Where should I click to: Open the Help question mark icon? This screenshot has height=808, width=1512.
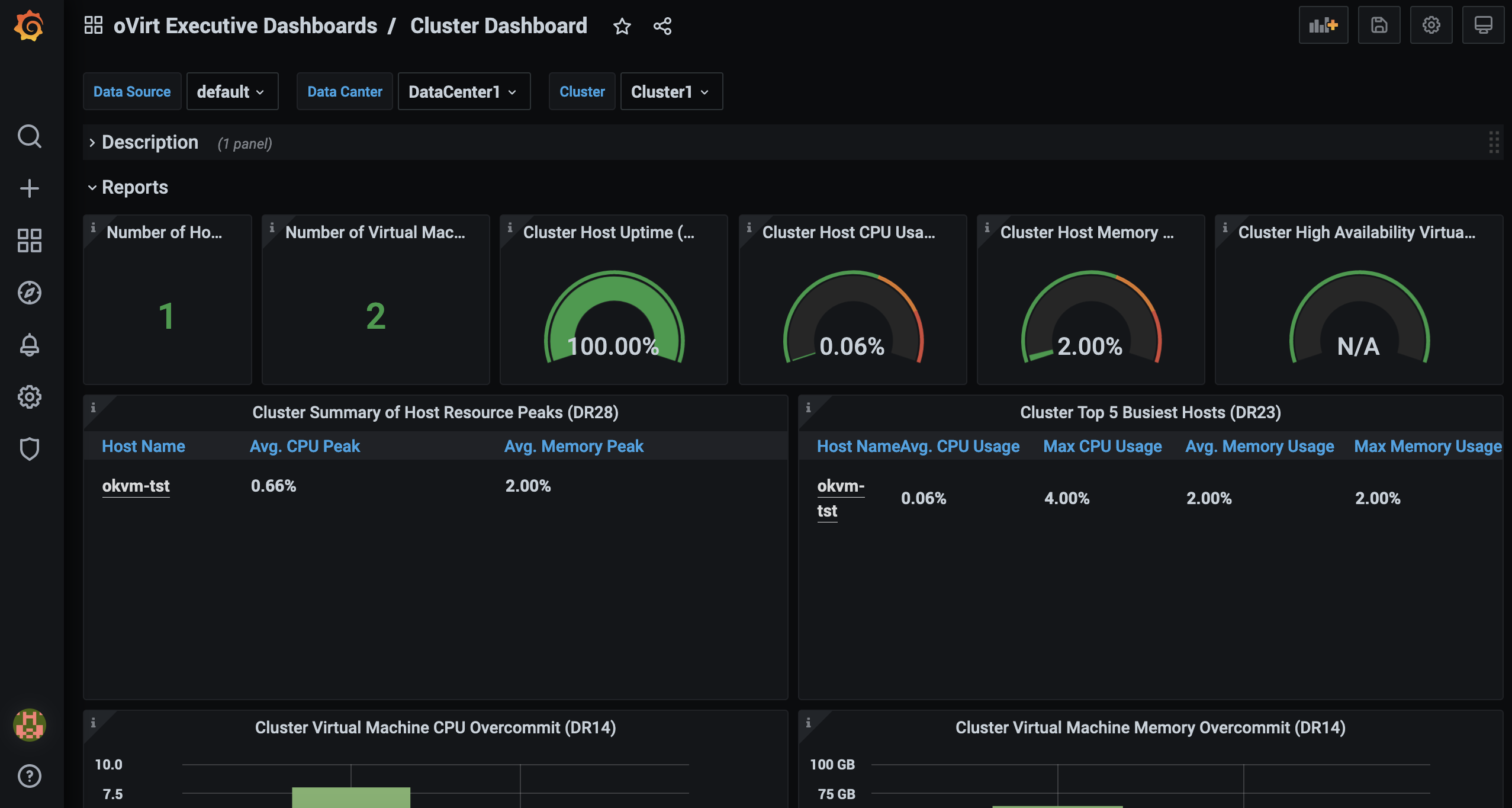click(29, 776)
